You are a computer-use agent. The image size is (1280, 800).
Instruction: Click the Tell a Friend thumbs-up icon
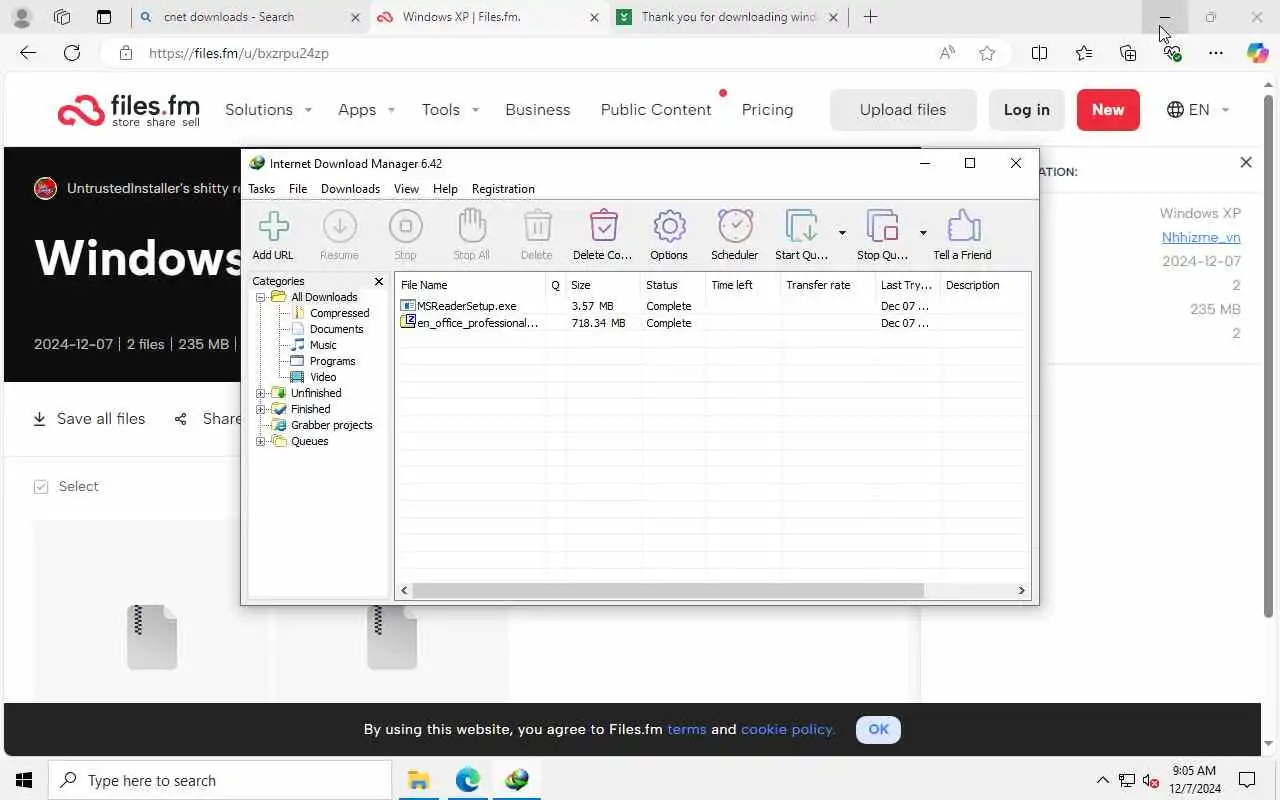click(962, 235)
